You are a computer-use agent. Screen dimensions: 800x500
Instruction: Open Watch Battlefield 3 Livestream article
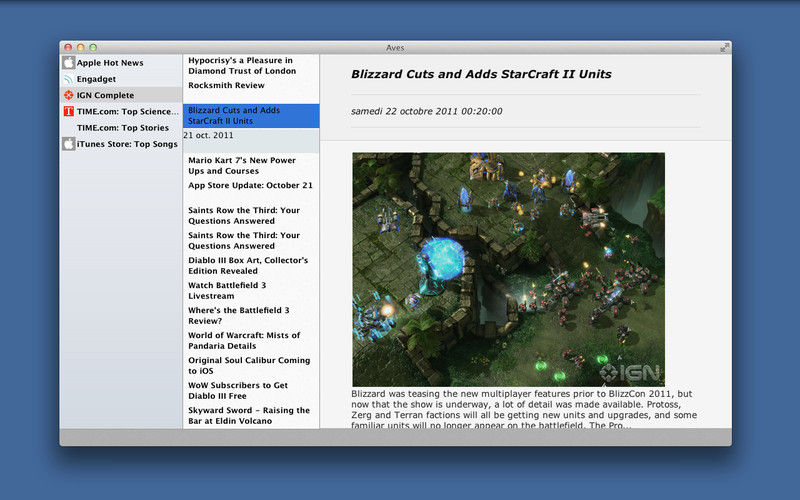pyautogui.click(x=251, y=291)
